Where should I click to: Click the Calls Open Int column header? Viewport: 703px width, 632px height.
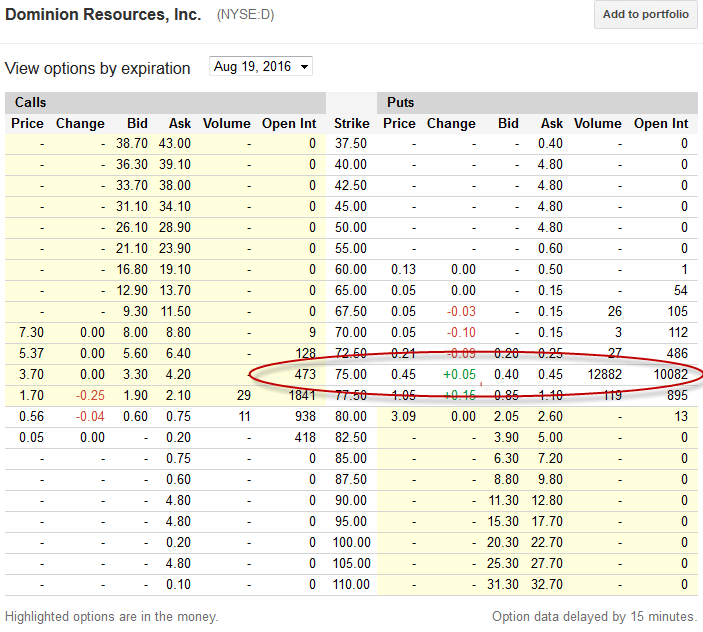289,123
